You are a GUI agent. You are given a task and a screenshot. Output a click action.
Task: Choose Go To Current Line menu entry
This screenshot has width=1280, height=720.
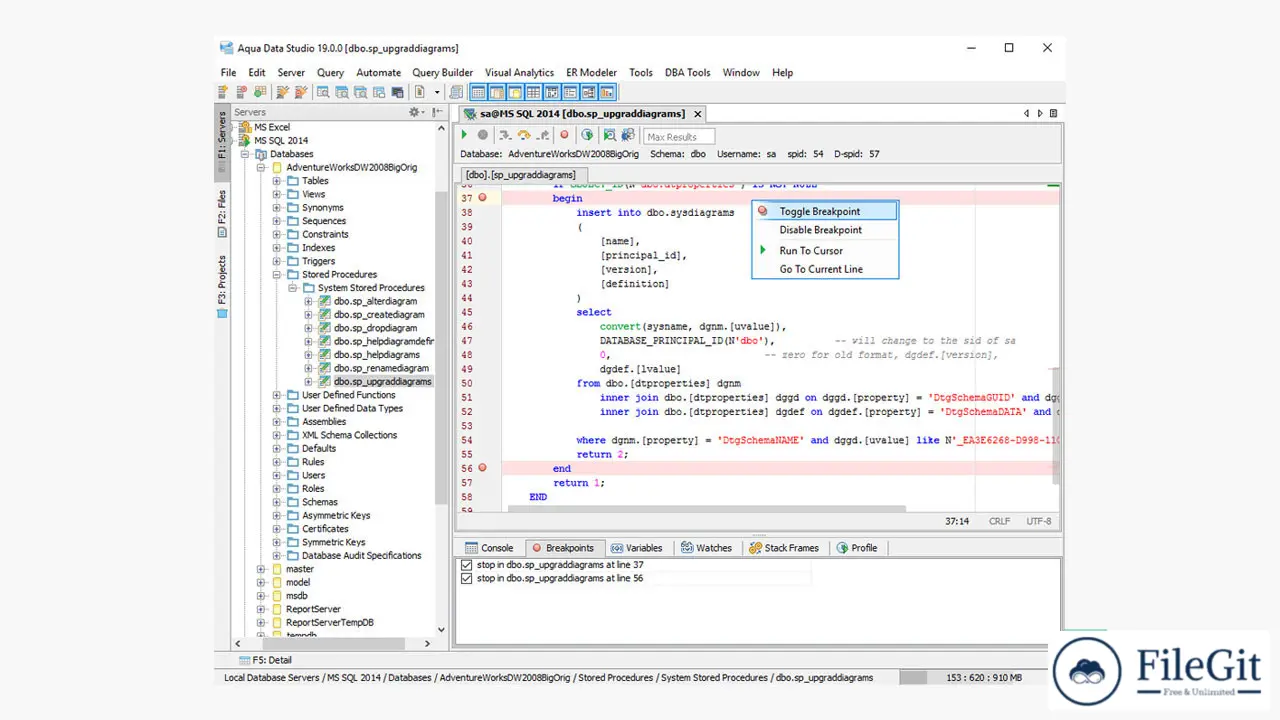(825, 269)
